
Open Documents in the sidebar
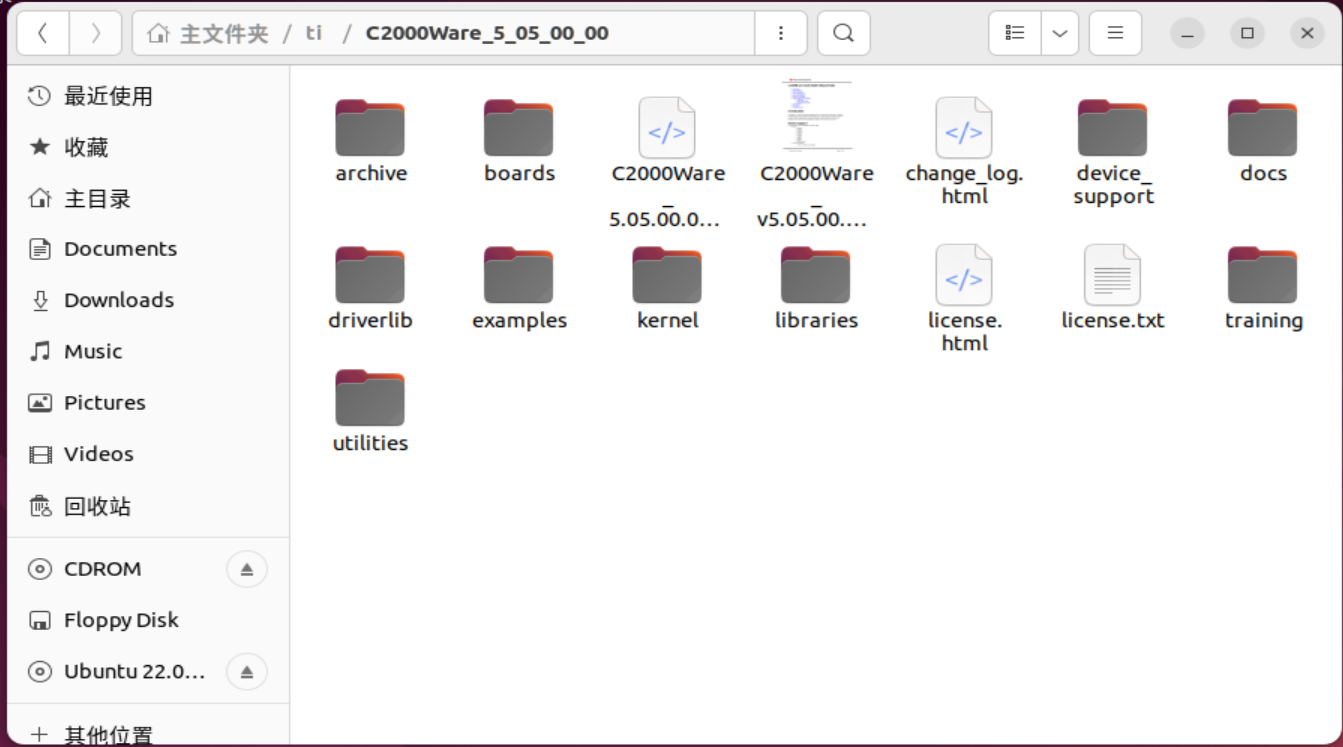coord(148,249)
